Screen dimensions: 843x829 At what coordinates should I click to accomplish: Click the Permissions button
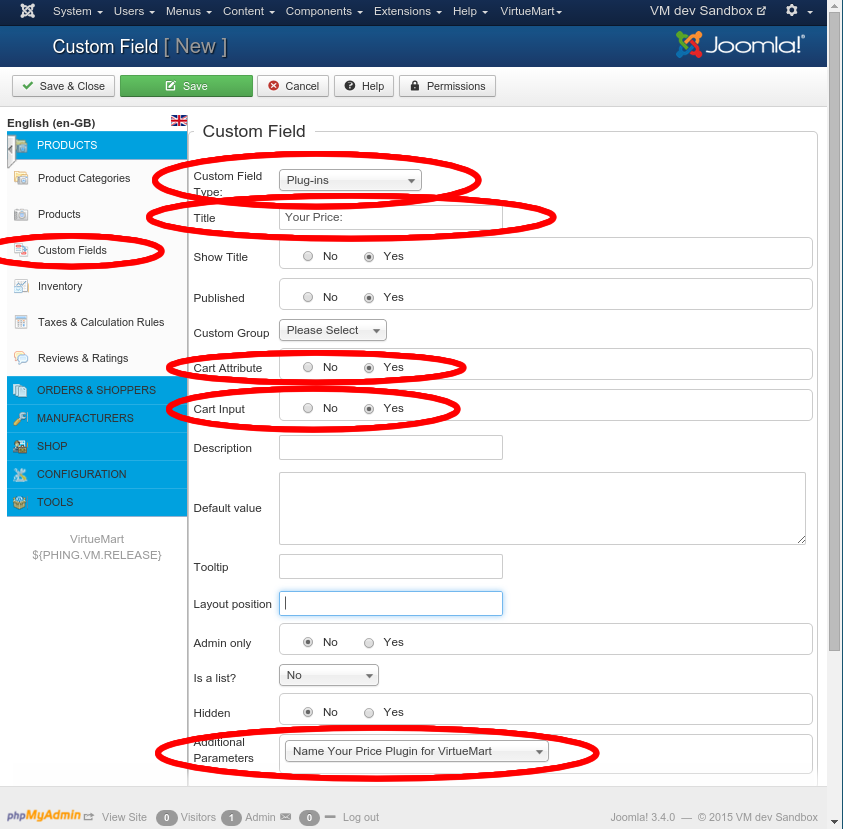447,86
